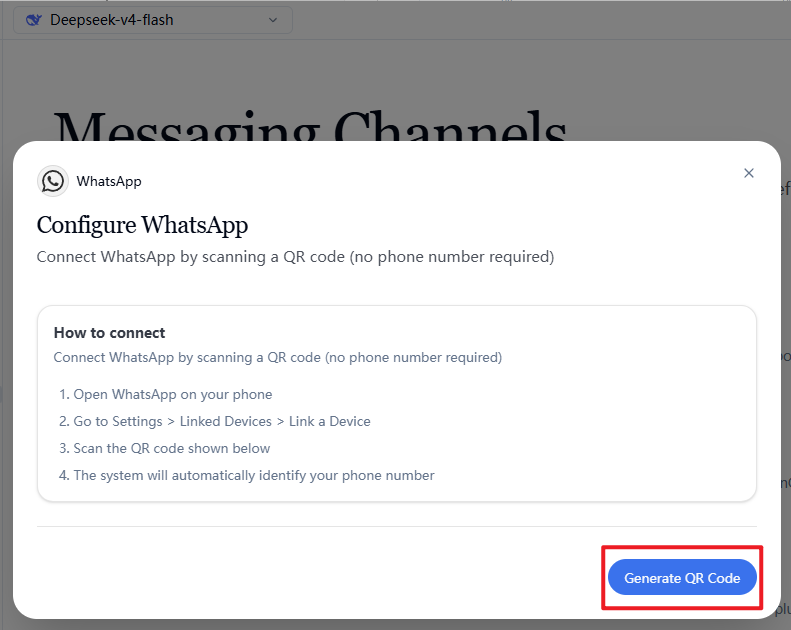Screen dimensions: 791x630
Task: Click the Deepseek-v4-flash model name text
Action: click(x=112, y=20)
